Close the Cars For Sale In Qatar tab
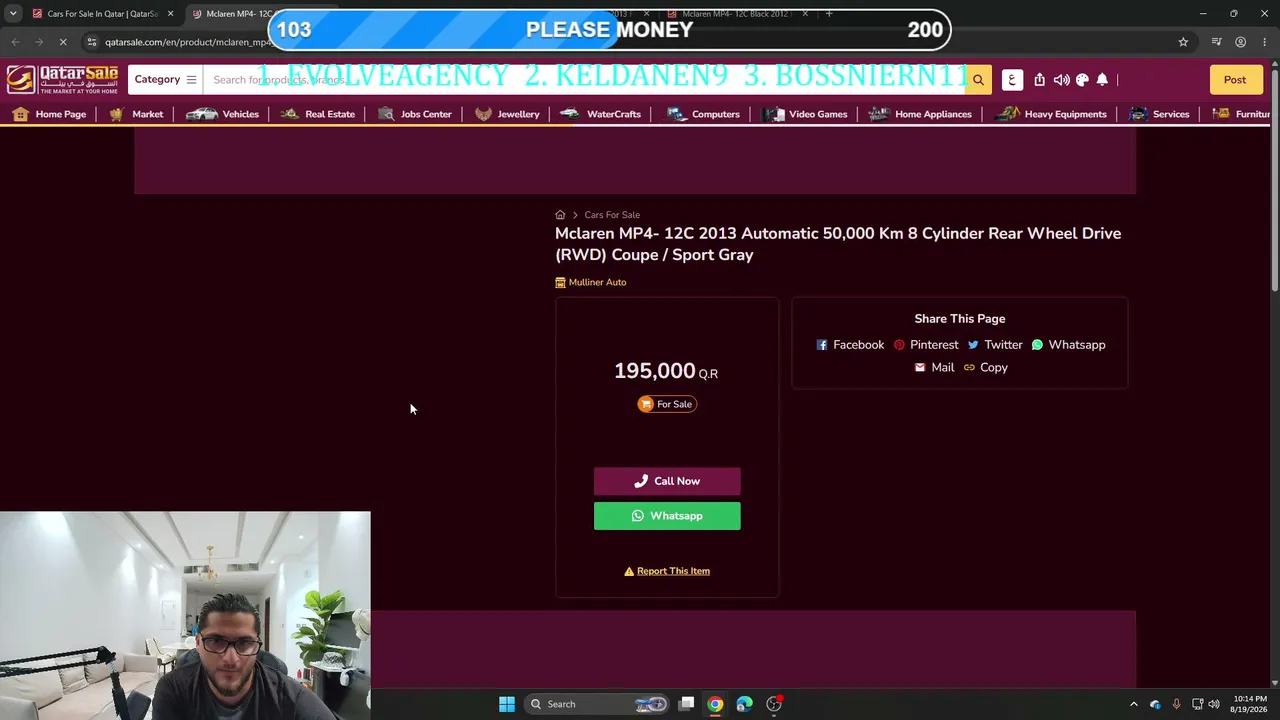 170,14
